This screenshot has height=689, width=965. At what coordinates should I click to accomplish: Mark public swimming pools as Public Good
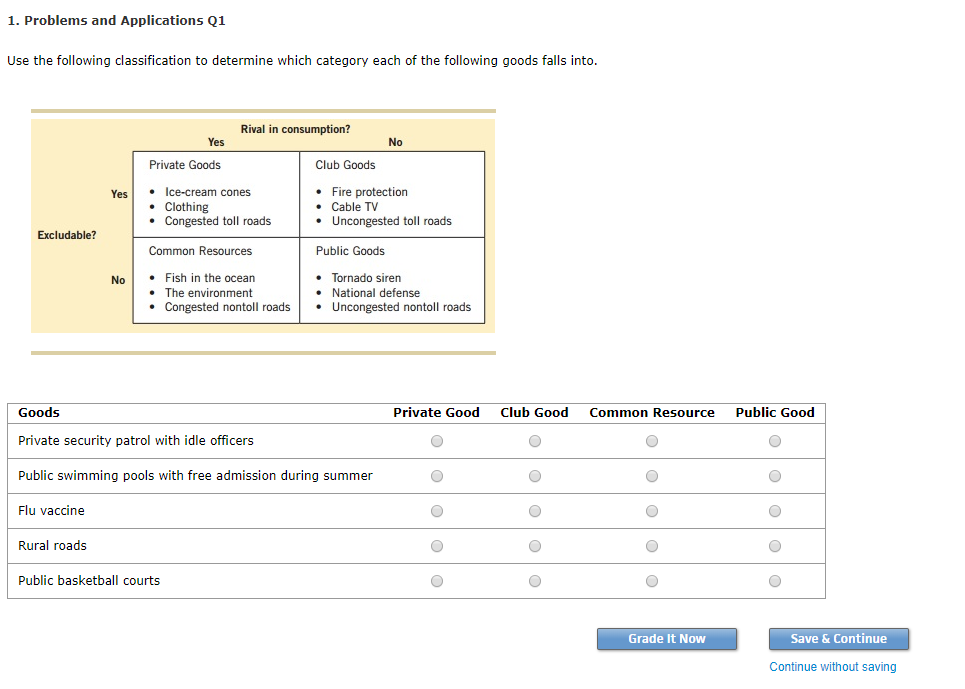point(774,475)
